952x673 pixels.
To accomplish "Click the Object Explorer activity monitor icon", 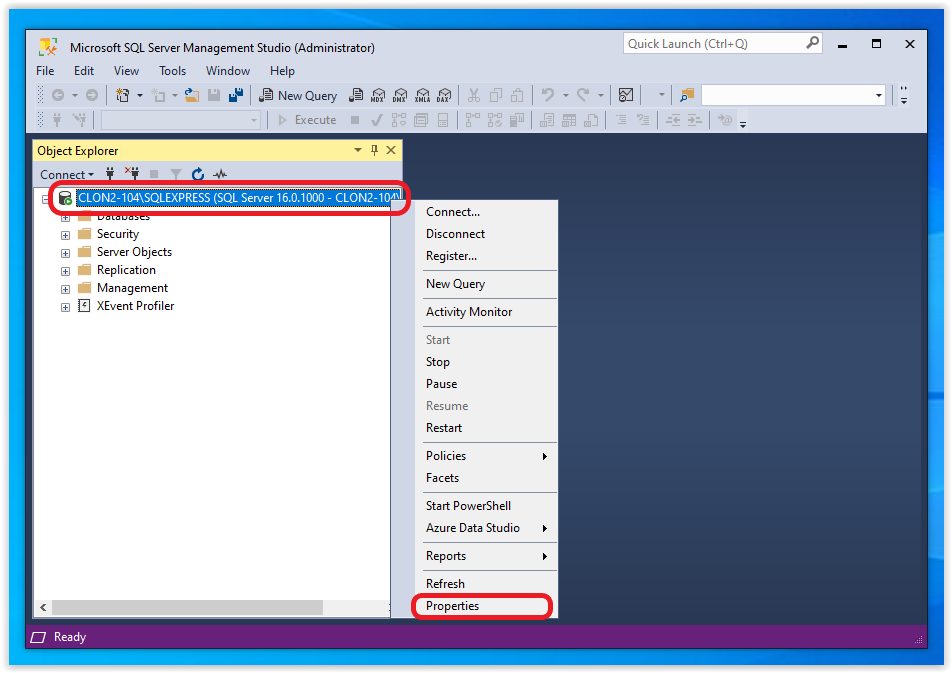I will (x=220, y=174).
